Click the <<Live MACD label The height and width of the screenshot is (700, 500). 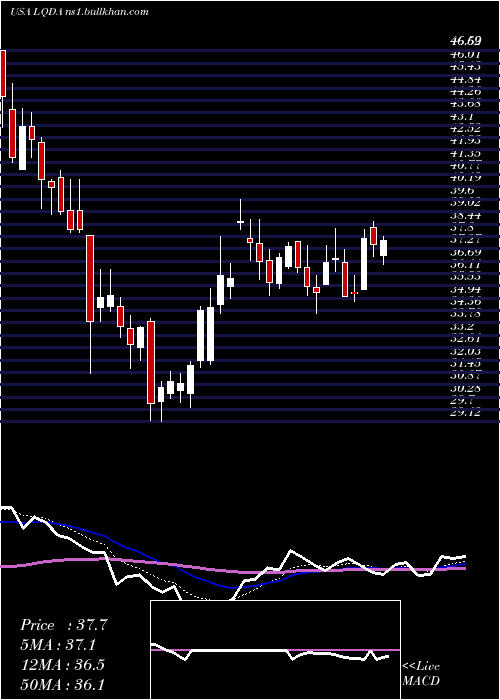coord(421,673)
